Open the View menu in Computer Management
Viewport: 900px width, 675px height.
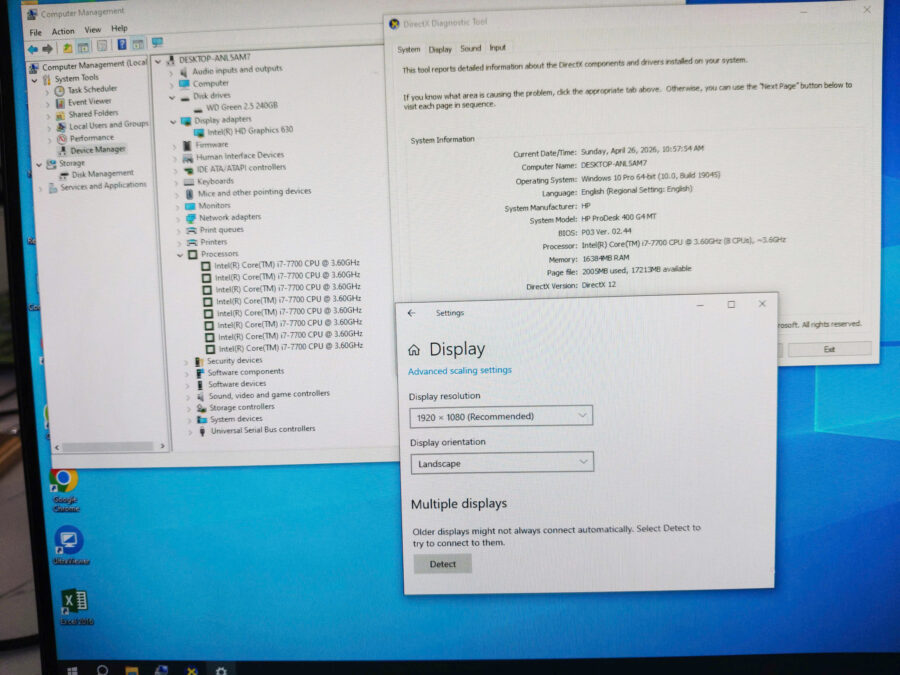(x=92, y=29)
